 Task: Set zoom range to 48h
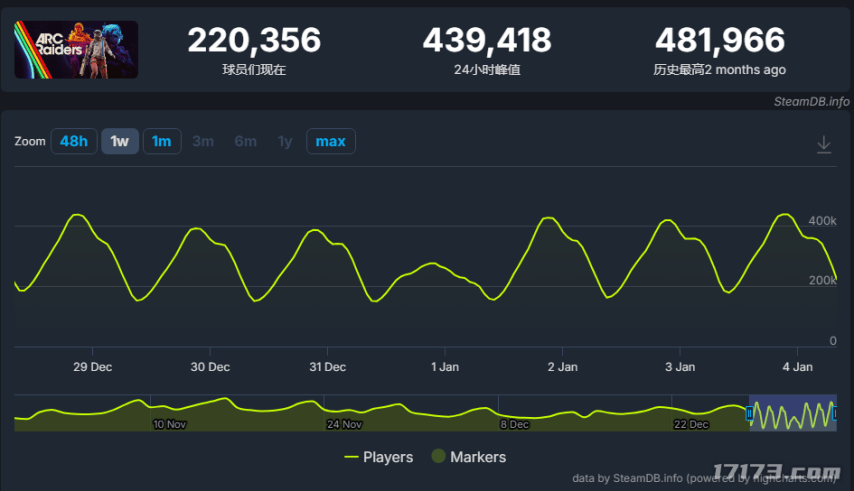(x=74, y=141)
